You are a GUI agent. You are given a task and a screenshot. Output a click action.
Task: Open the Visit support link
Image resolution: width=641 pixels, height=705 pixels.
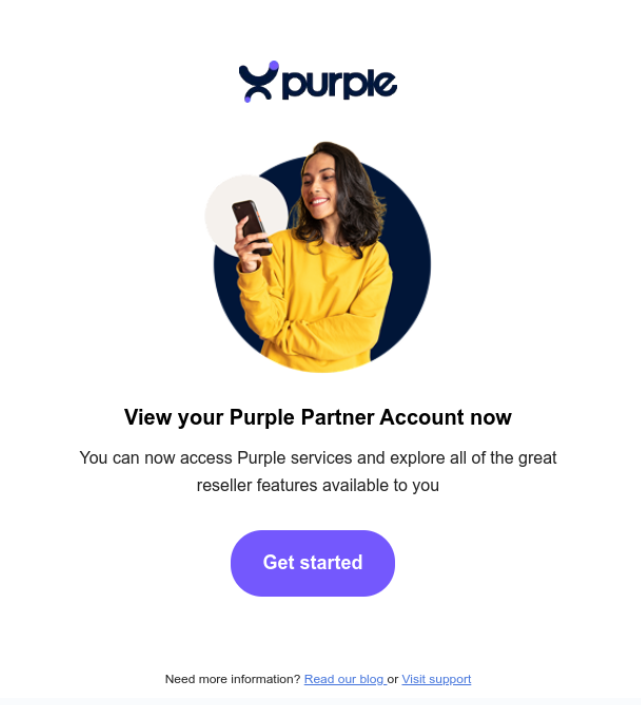pos(436,679)
